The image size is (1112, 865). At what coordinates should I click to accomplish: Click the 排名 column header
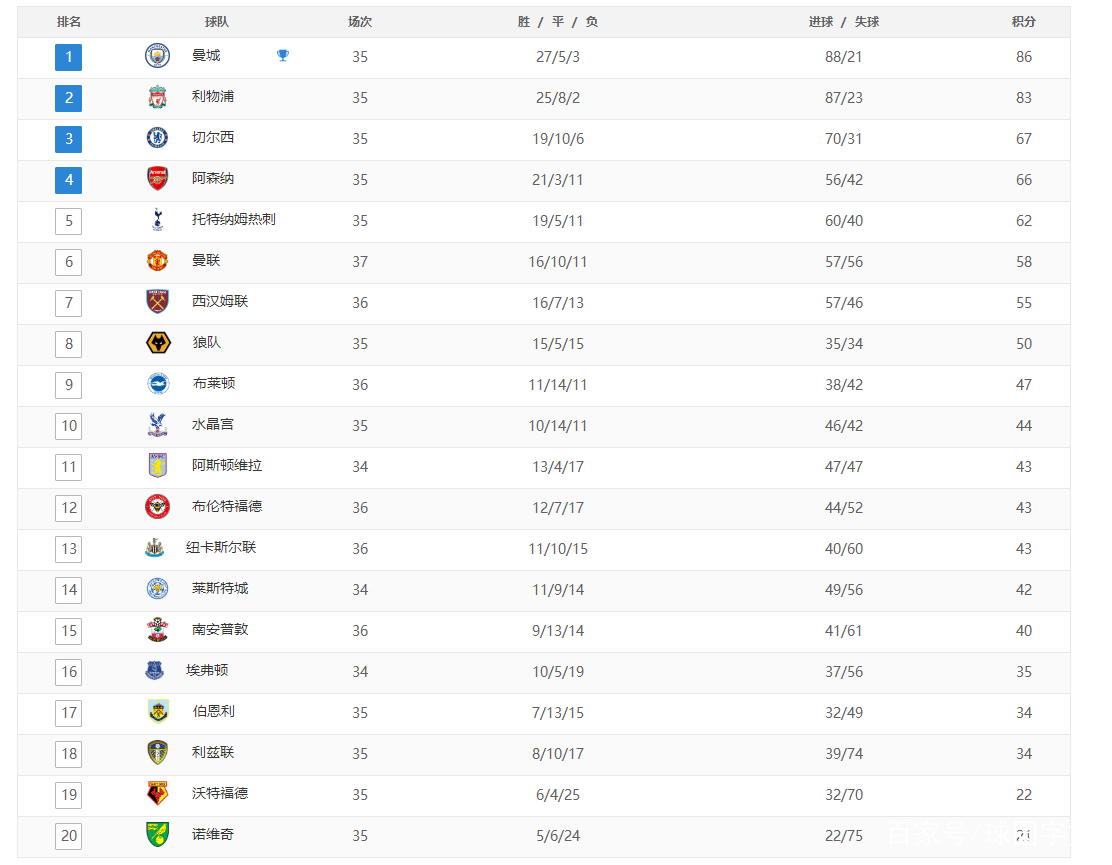point(69,22)
